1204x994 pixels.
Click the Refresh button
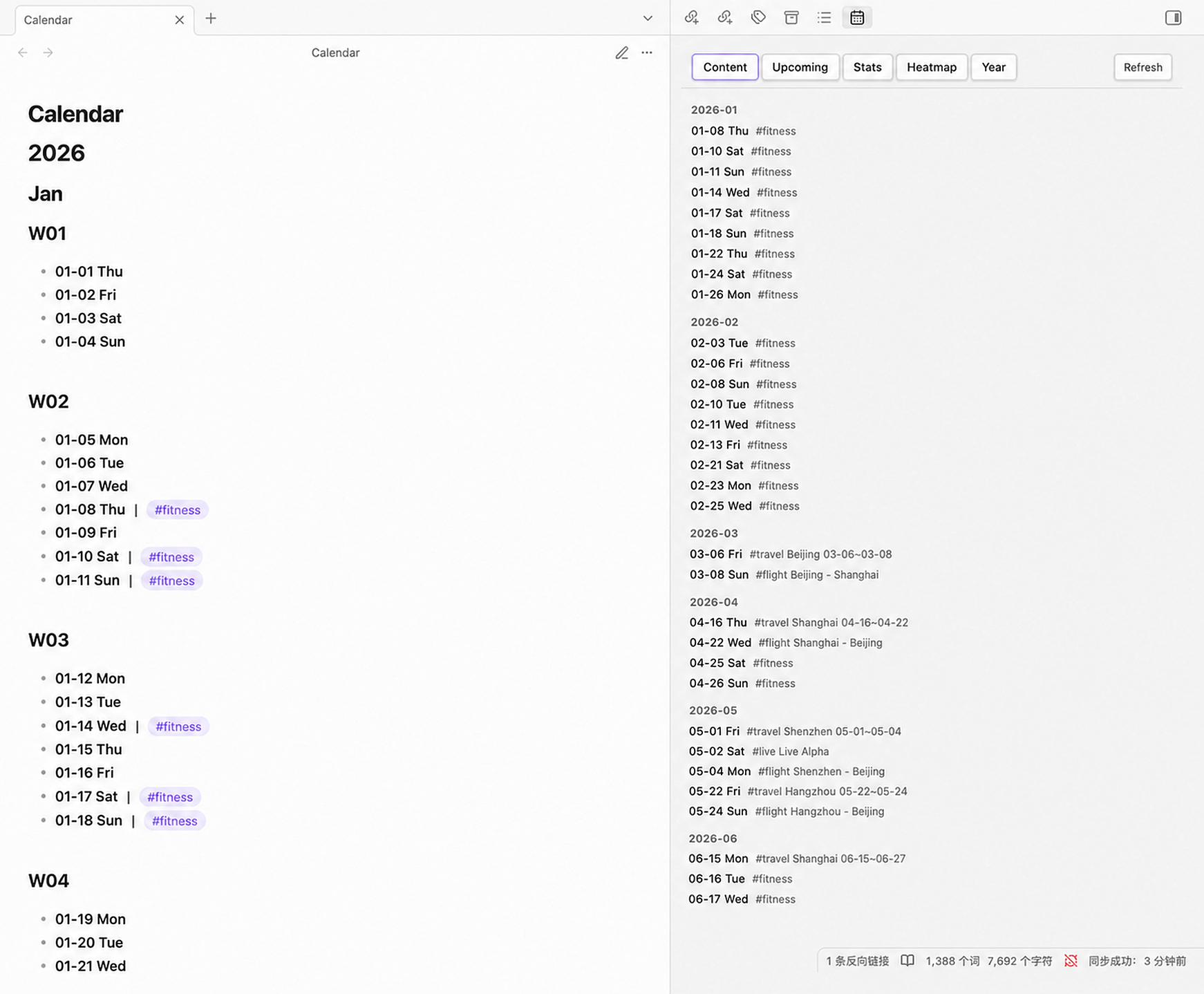[1142, 67]
